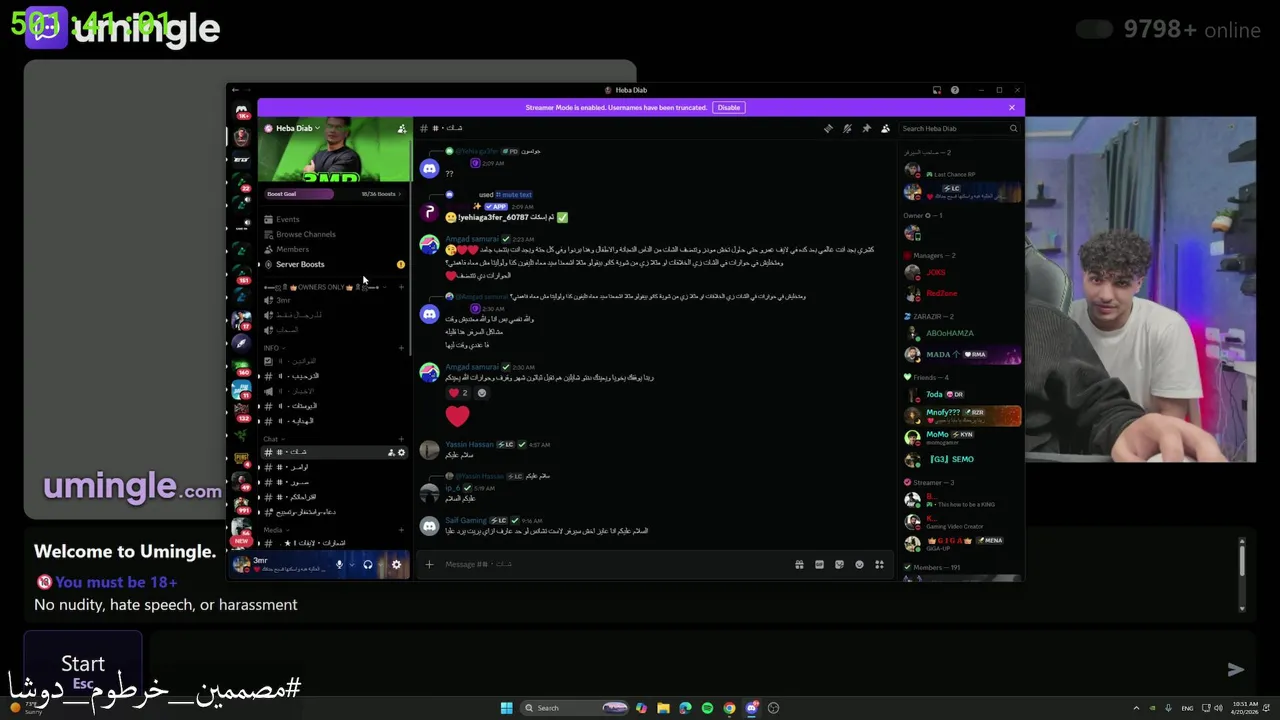Collapse the INFO category
The height and width of the screenshot is (720, 1280).
(x=273, y=348)
